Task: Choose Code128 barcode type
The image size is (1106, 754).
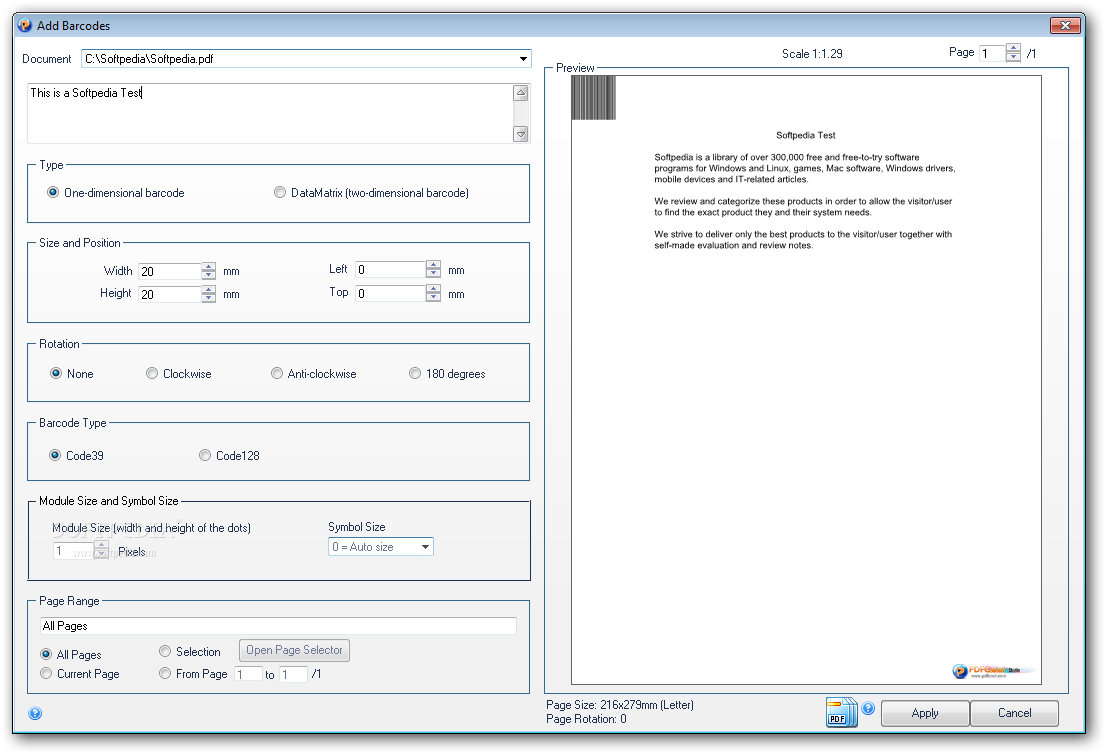Action: pyautogui.click(x=205, y=455)
